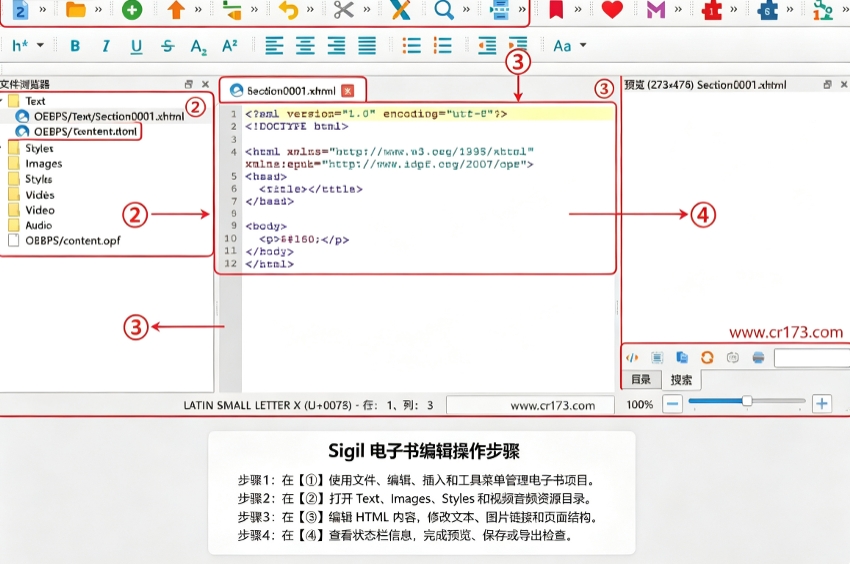
Task: Select the scissors cut icon
Action: click(344, 9)
